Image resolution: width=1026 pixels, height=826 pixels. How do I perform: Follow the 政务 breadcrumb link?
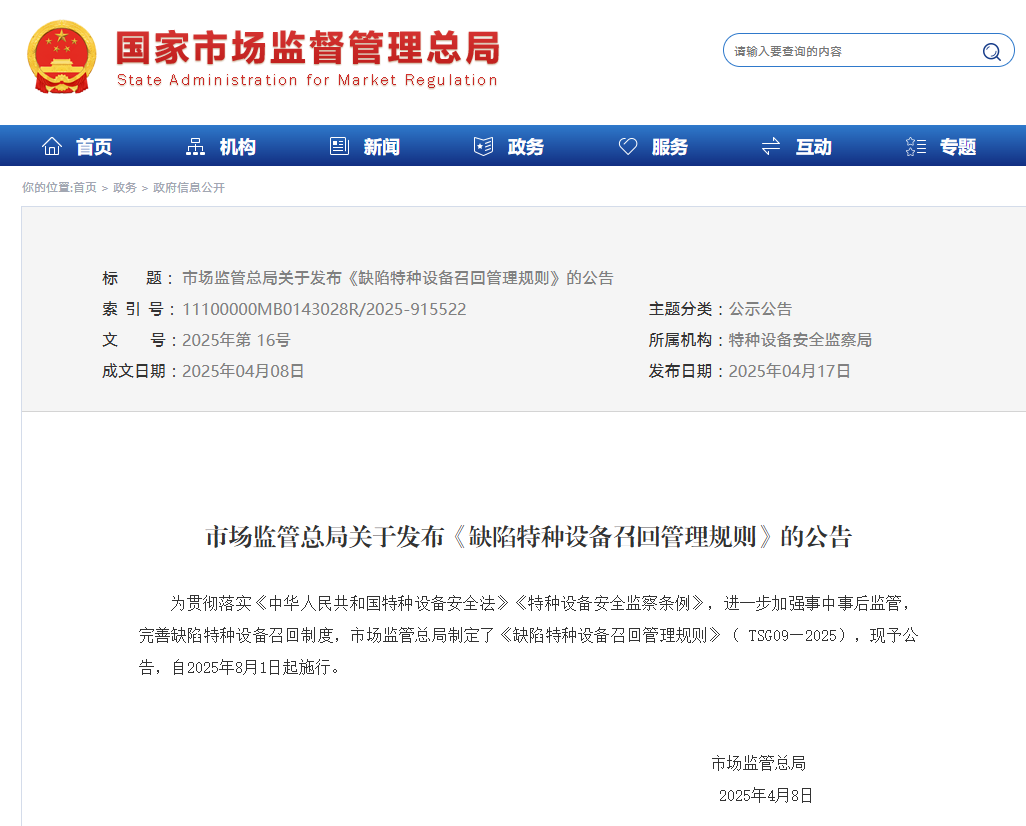124,188
